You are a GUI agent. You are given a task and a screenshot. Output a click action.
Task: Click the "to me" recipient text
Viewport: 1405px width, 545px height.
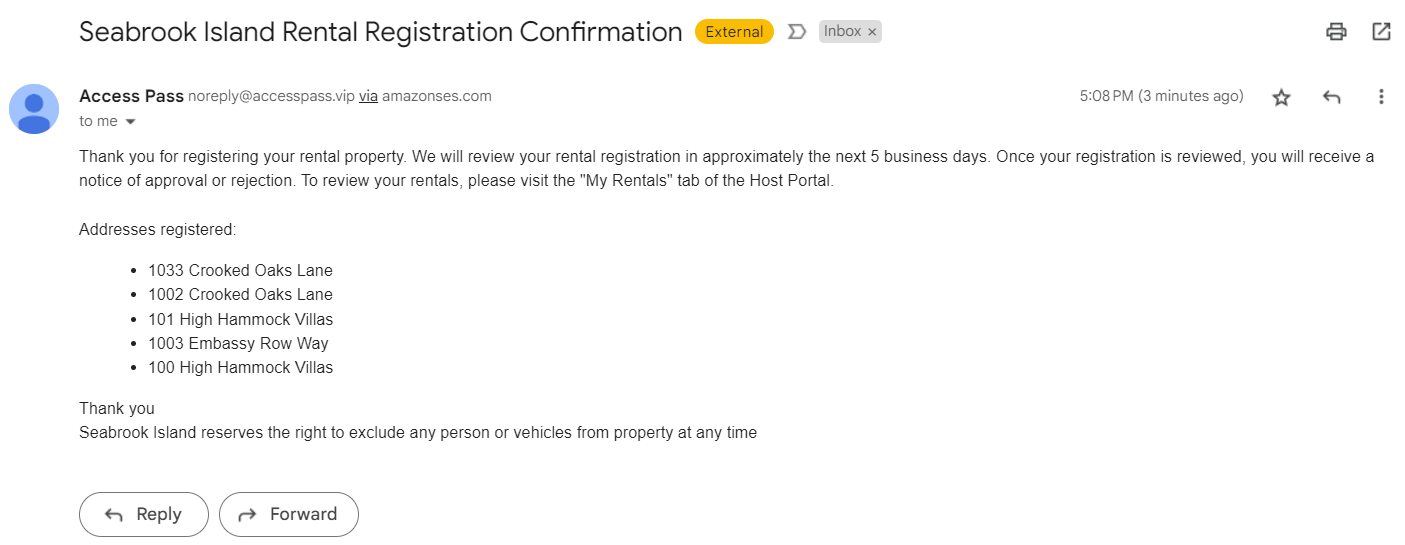(x=98, y=122)
